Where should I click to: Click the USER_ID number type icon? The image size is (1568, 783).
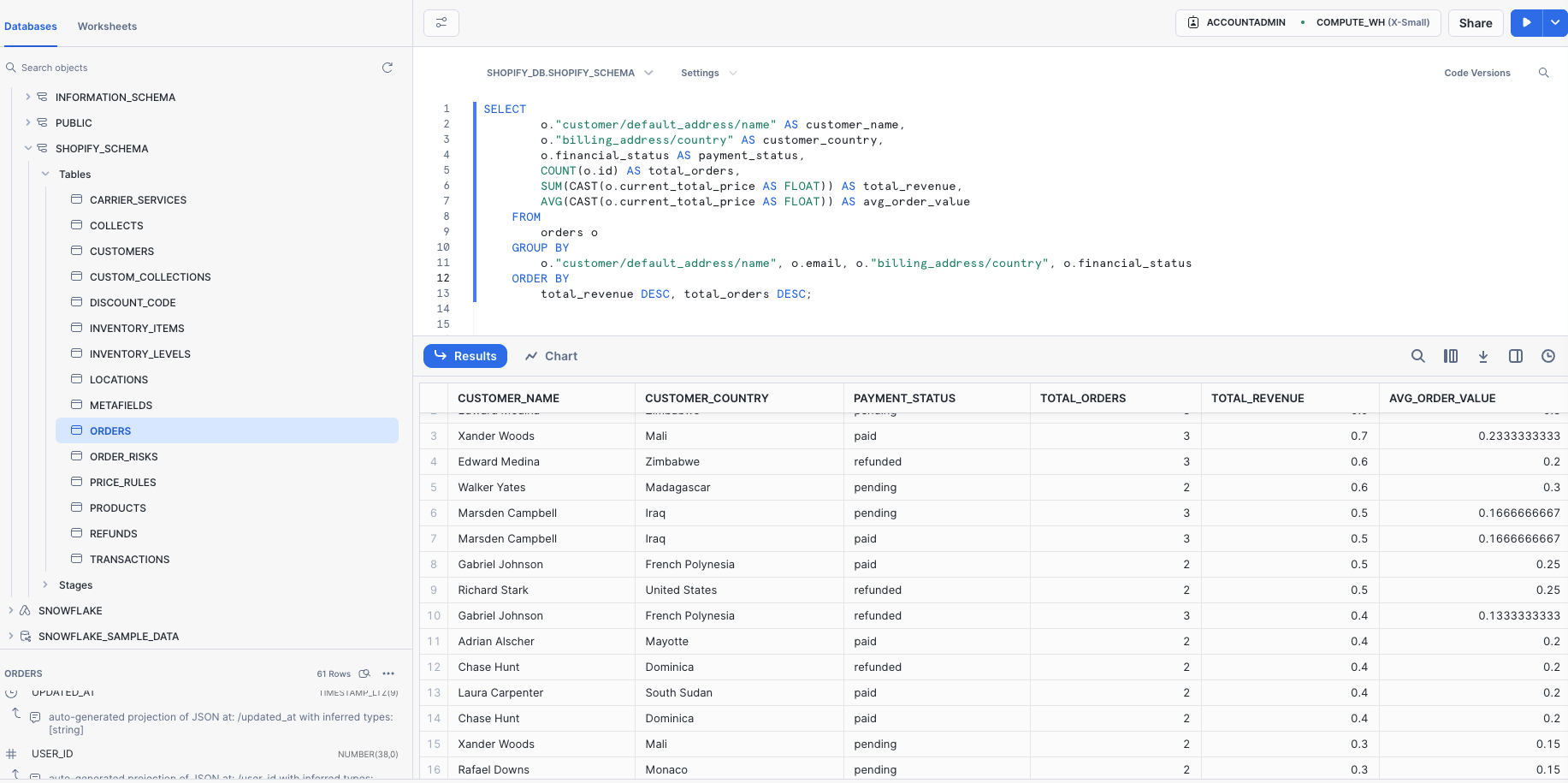tap(11, 754)
